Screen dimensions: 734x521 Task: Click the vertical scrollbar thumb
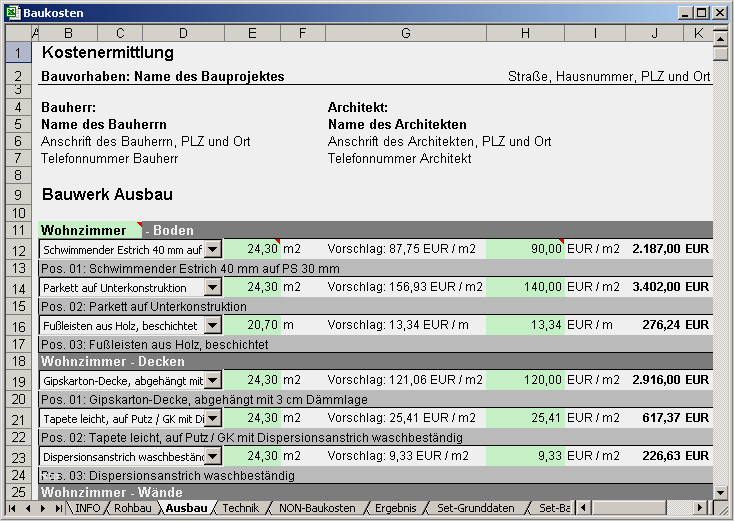(x=720, y=53)
